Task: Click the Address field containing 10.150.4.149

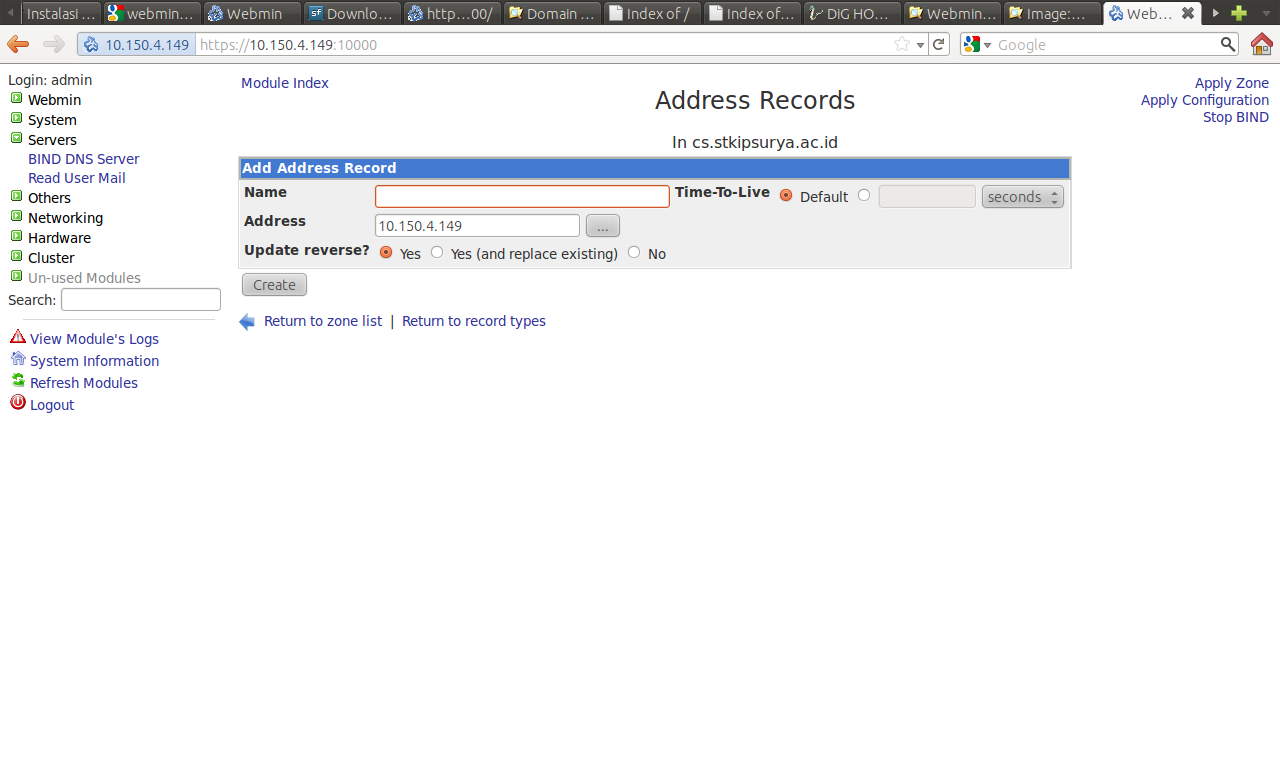Action: click(477, 226)
